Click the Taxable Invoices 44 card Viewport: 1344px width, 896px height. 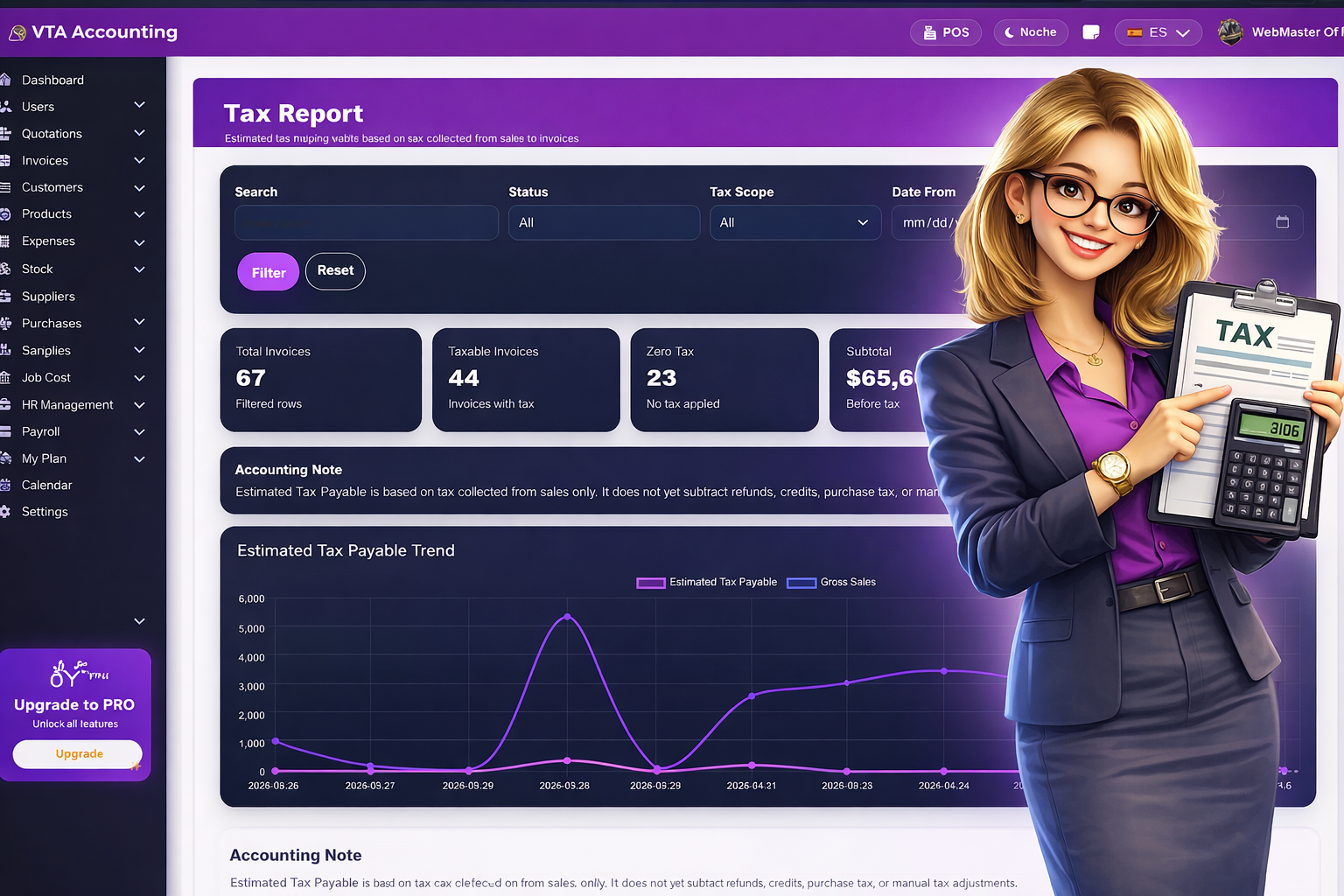[526, 380]
